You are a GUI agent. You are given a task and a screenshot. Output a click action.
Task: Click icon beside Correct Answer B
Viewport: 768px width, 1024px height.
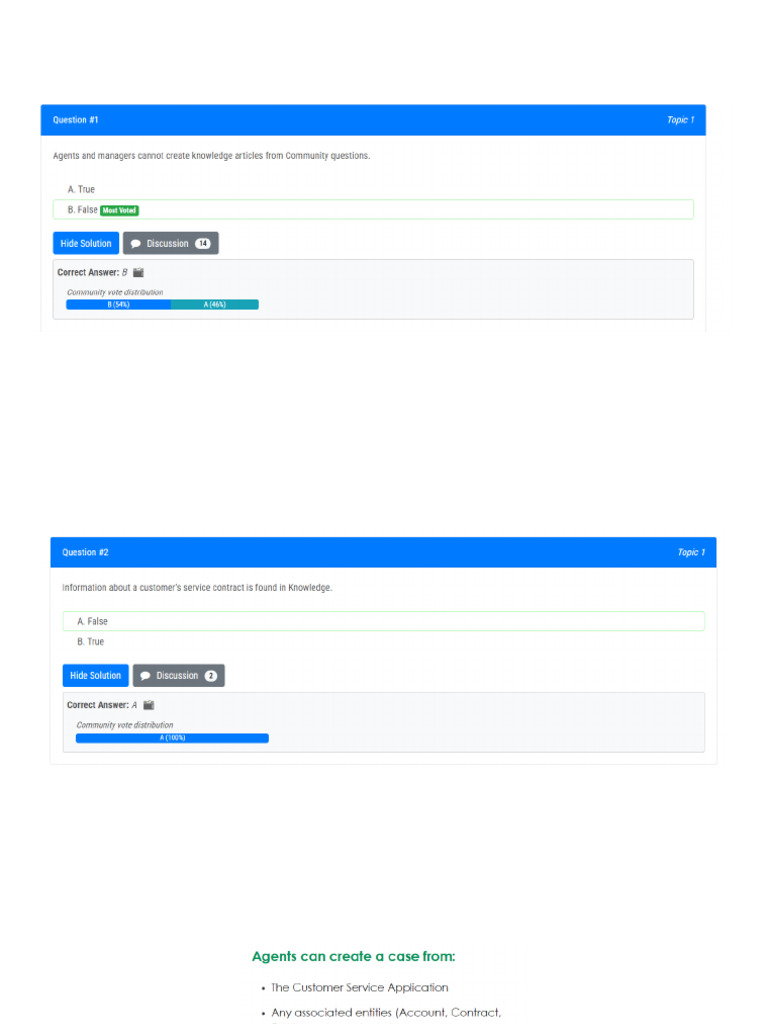(139, 272)
